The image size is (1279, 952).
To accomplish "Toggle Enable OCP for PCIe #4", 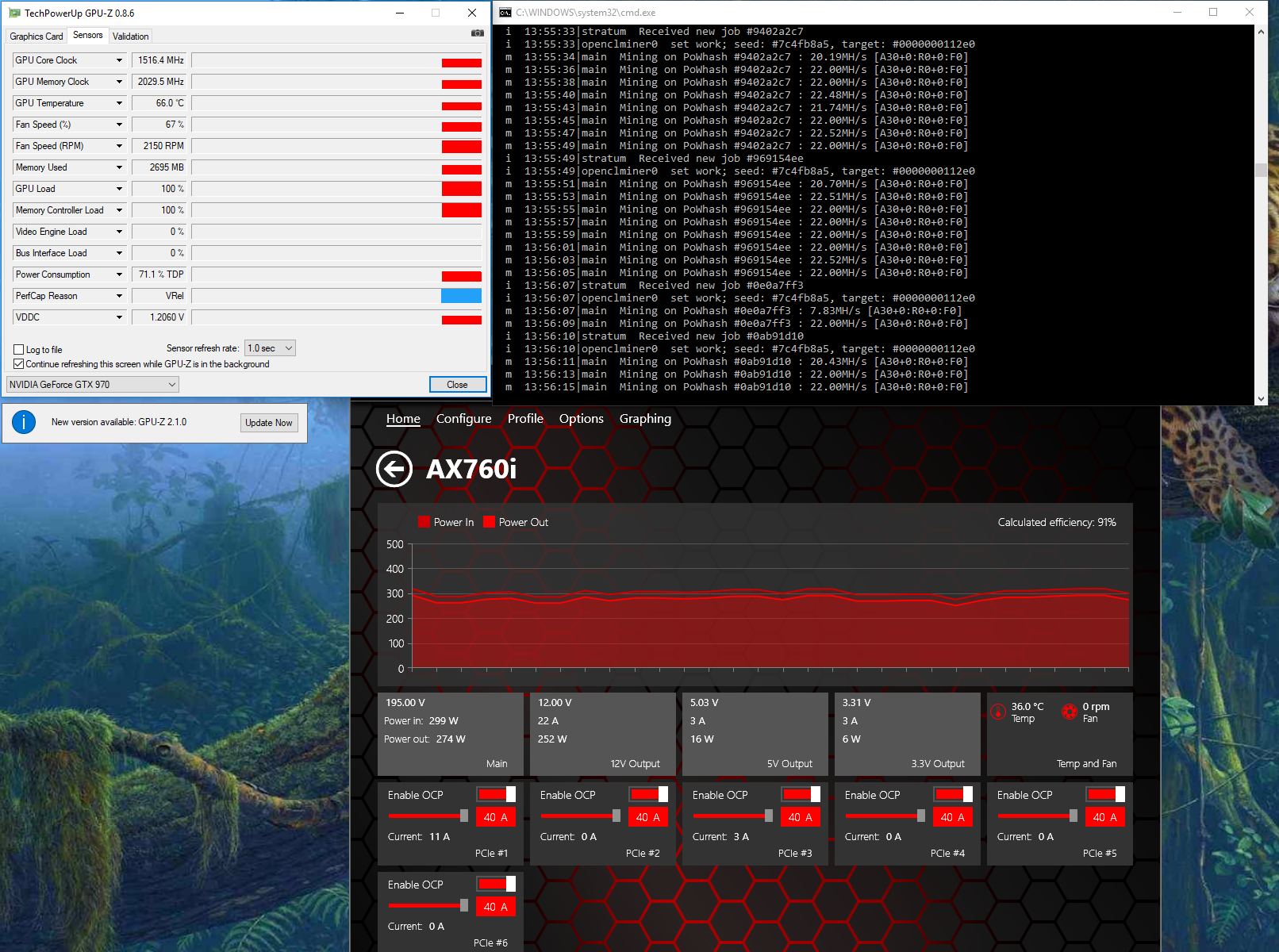I will click(x=953, y=794).
